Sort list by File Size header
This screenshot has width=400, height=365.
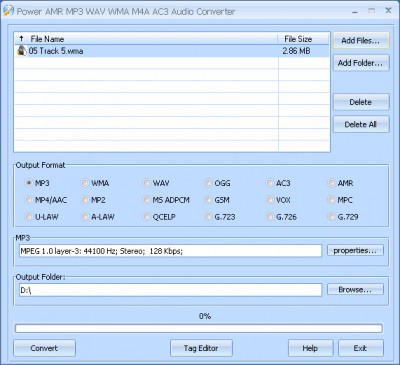[x=298, y=39]
